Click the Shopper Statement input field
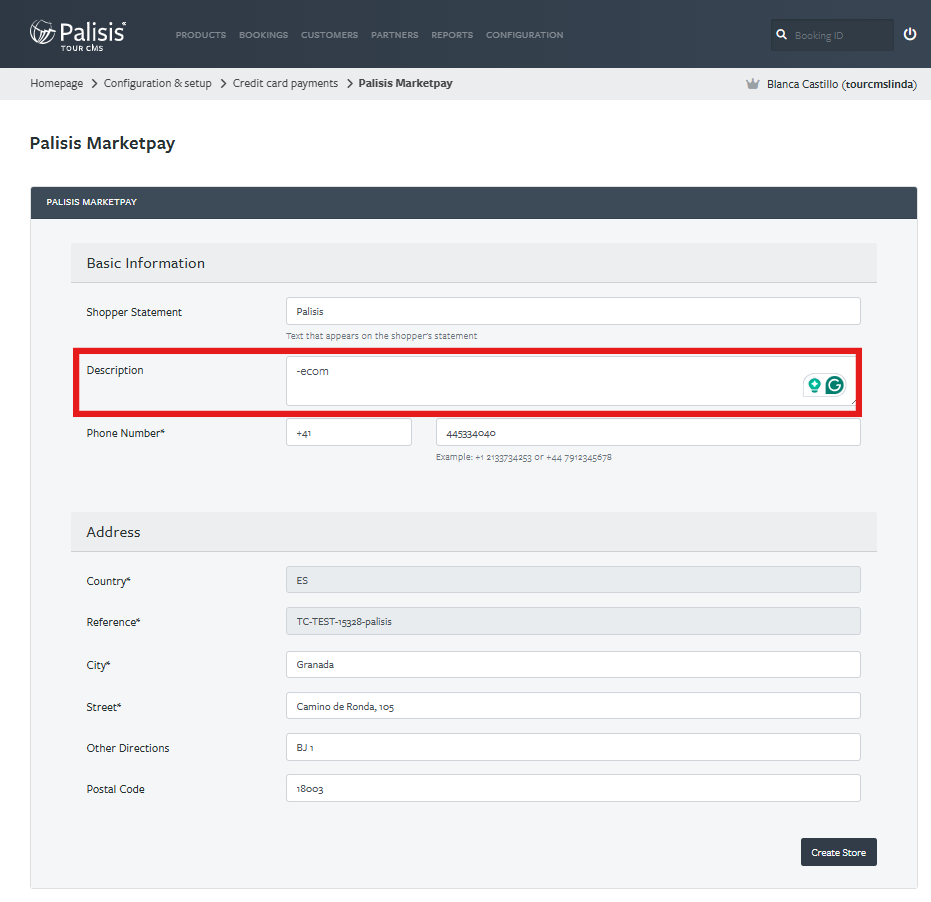 click(573, 311)
